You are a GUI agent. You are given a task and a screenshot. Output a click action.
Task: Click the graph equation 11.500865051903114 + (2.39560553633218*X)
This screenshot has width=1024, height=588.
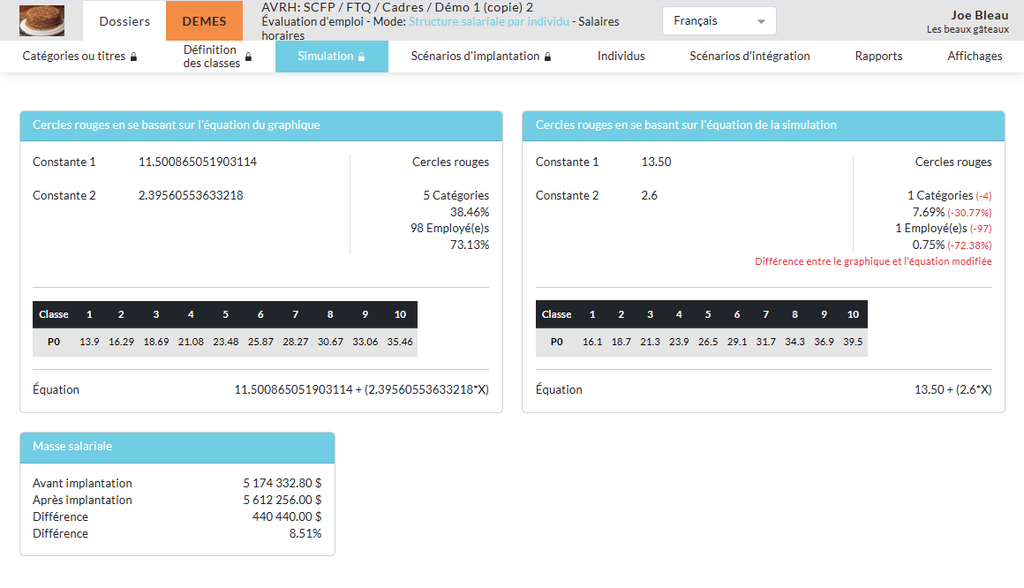(x=362, y=389)
